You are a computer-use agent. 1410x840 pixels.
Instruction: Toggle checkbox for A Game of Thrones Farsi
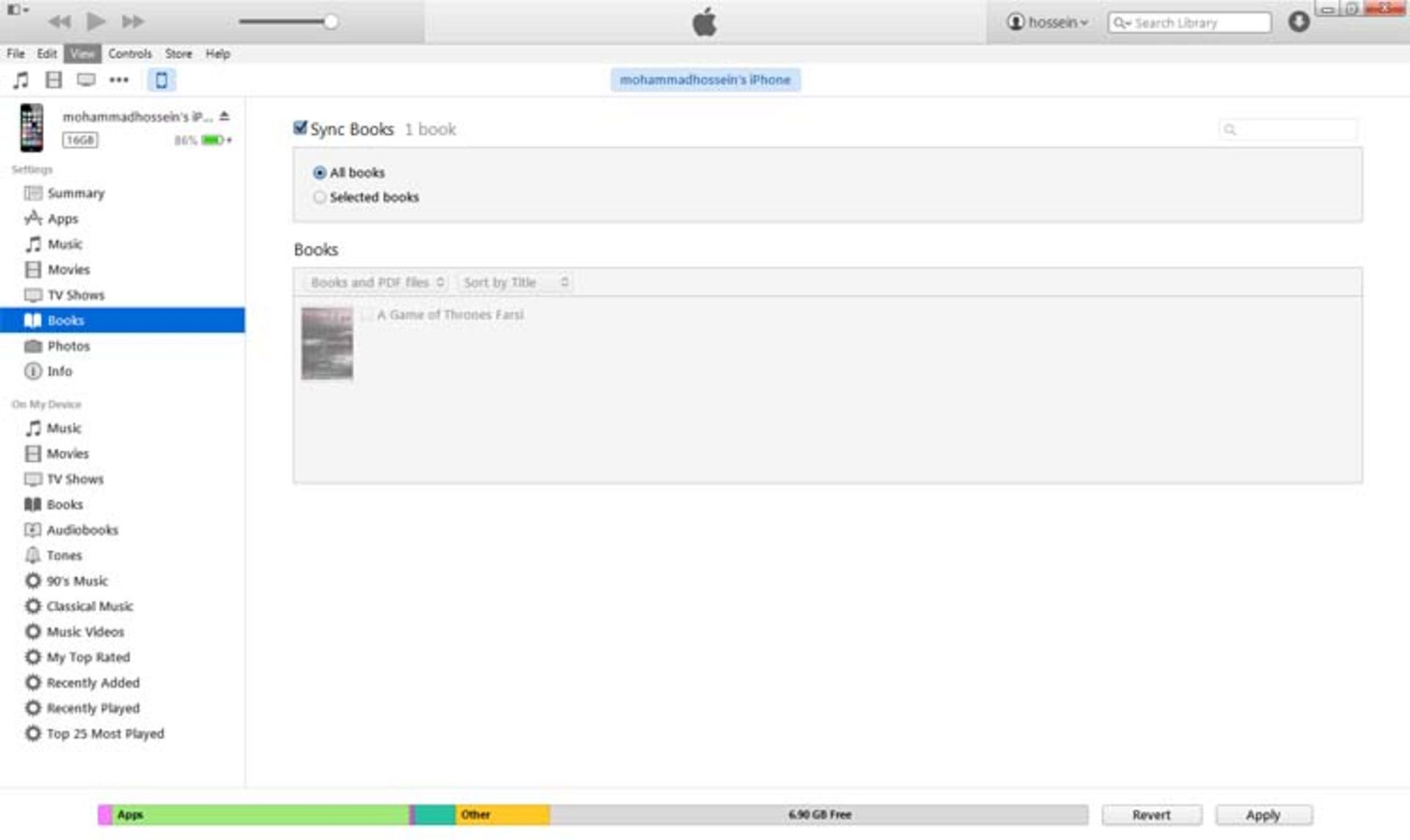pos(366,315)
